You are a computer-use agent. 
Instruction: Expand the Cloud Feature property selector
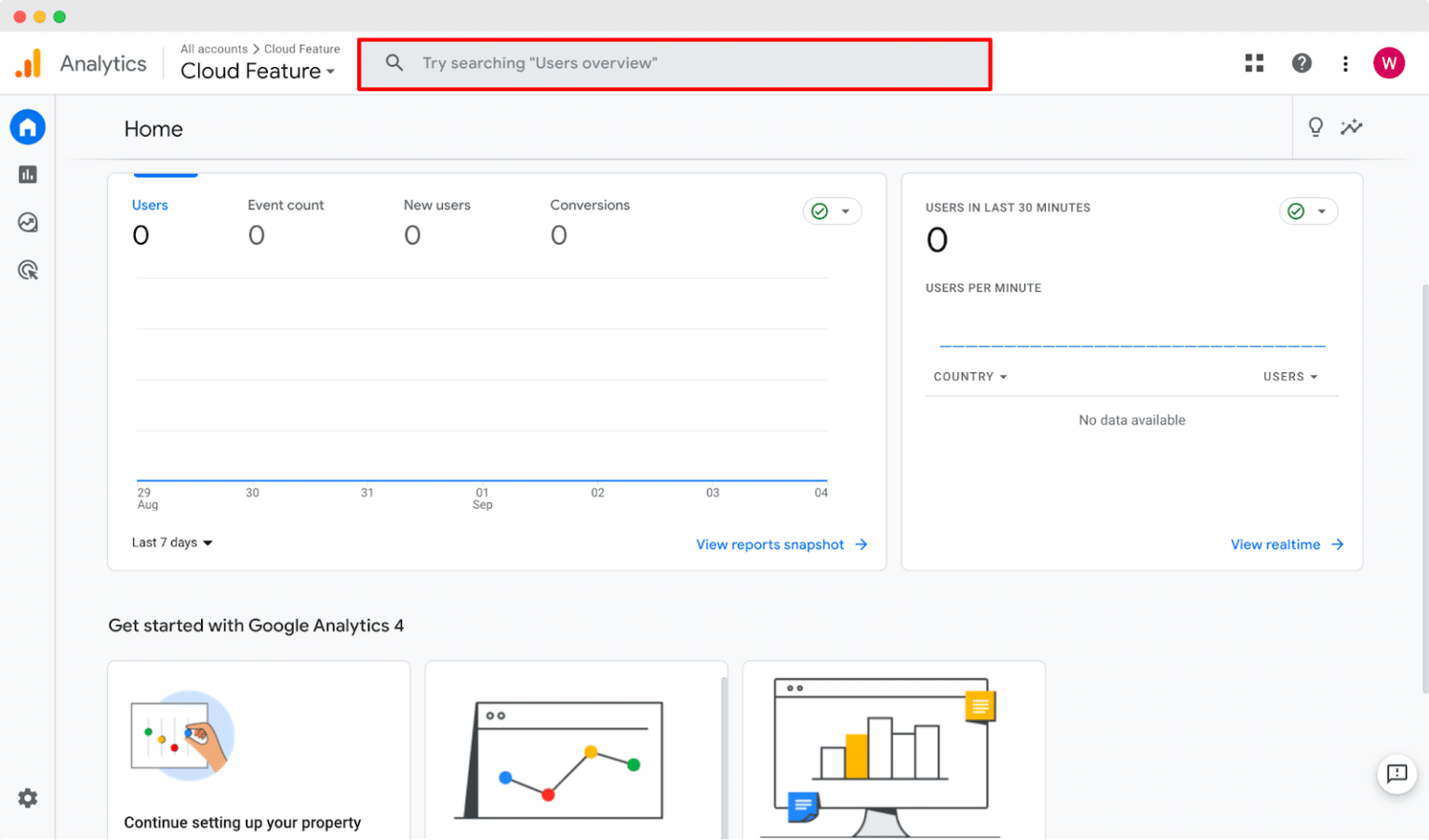(x=258, y=71)
